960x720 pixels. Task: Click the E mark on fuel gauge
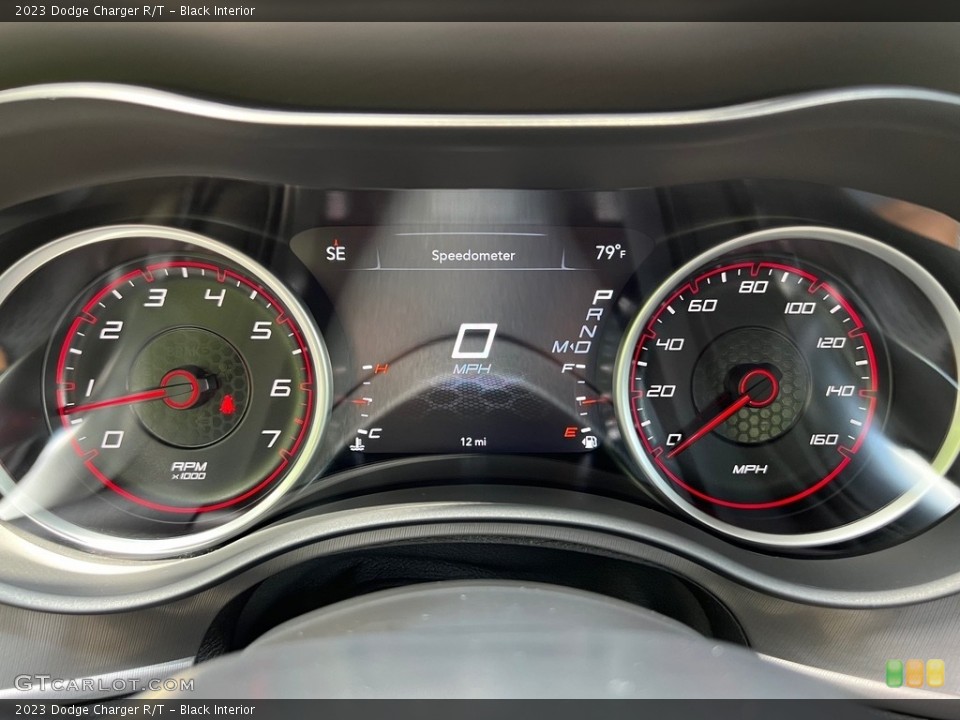570,432
